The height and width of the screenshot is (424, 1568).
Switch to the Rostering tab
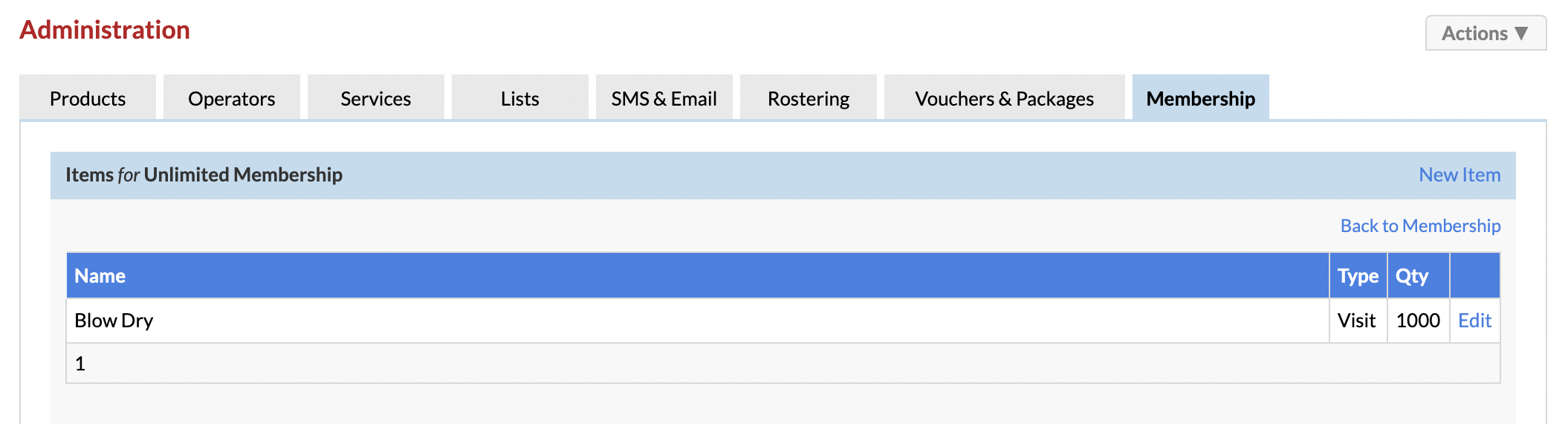[x=809, y=98]
